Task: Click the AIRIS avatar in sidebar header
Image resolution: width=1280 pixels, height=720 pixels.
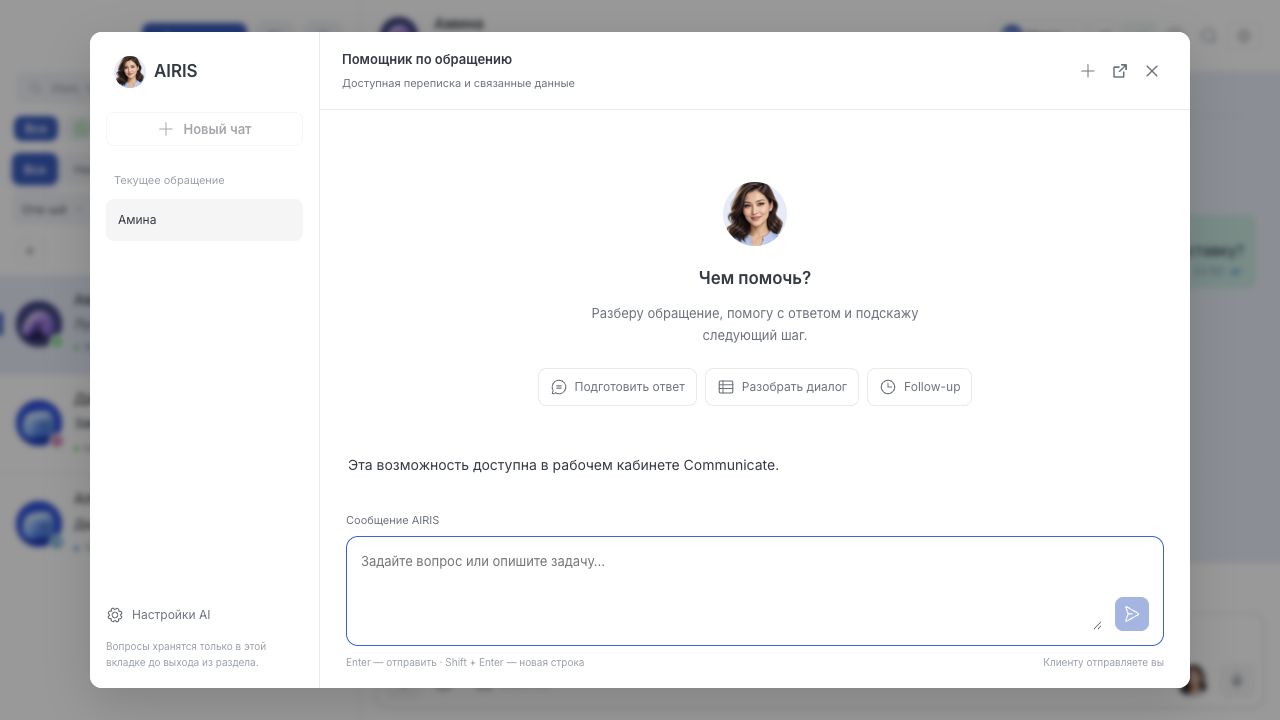Action: (x=130, y=71)
